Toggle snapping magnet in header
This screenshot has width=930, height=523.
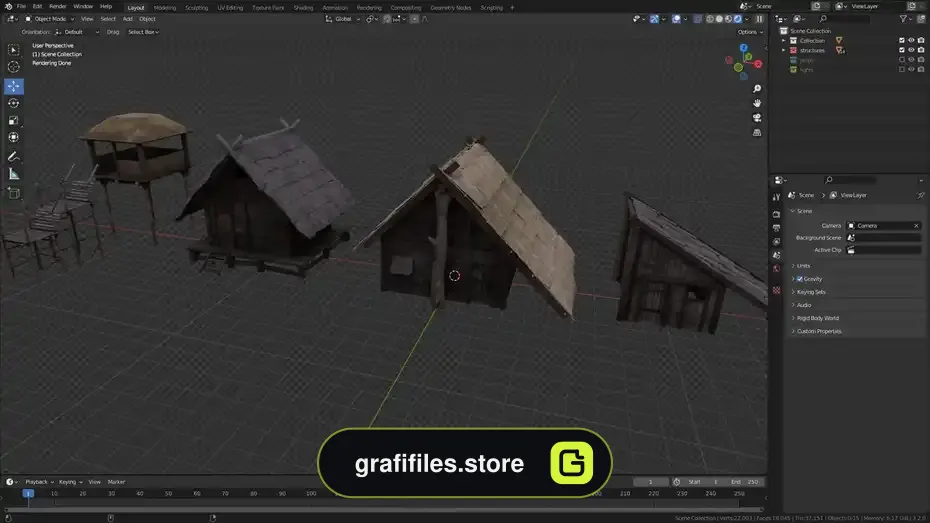click(x=387, y=19)
